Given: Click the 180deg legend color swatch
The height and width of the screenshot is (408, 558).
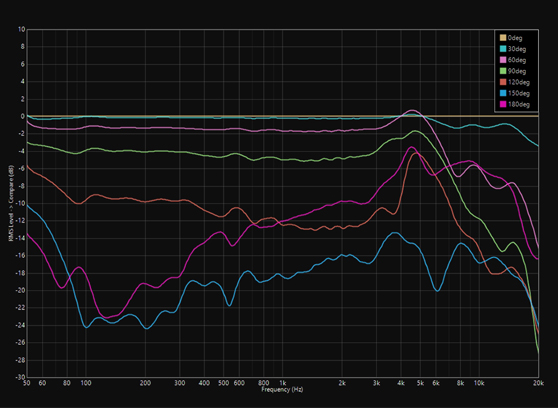Looking at the screenshot, I should tap(503, 104).
